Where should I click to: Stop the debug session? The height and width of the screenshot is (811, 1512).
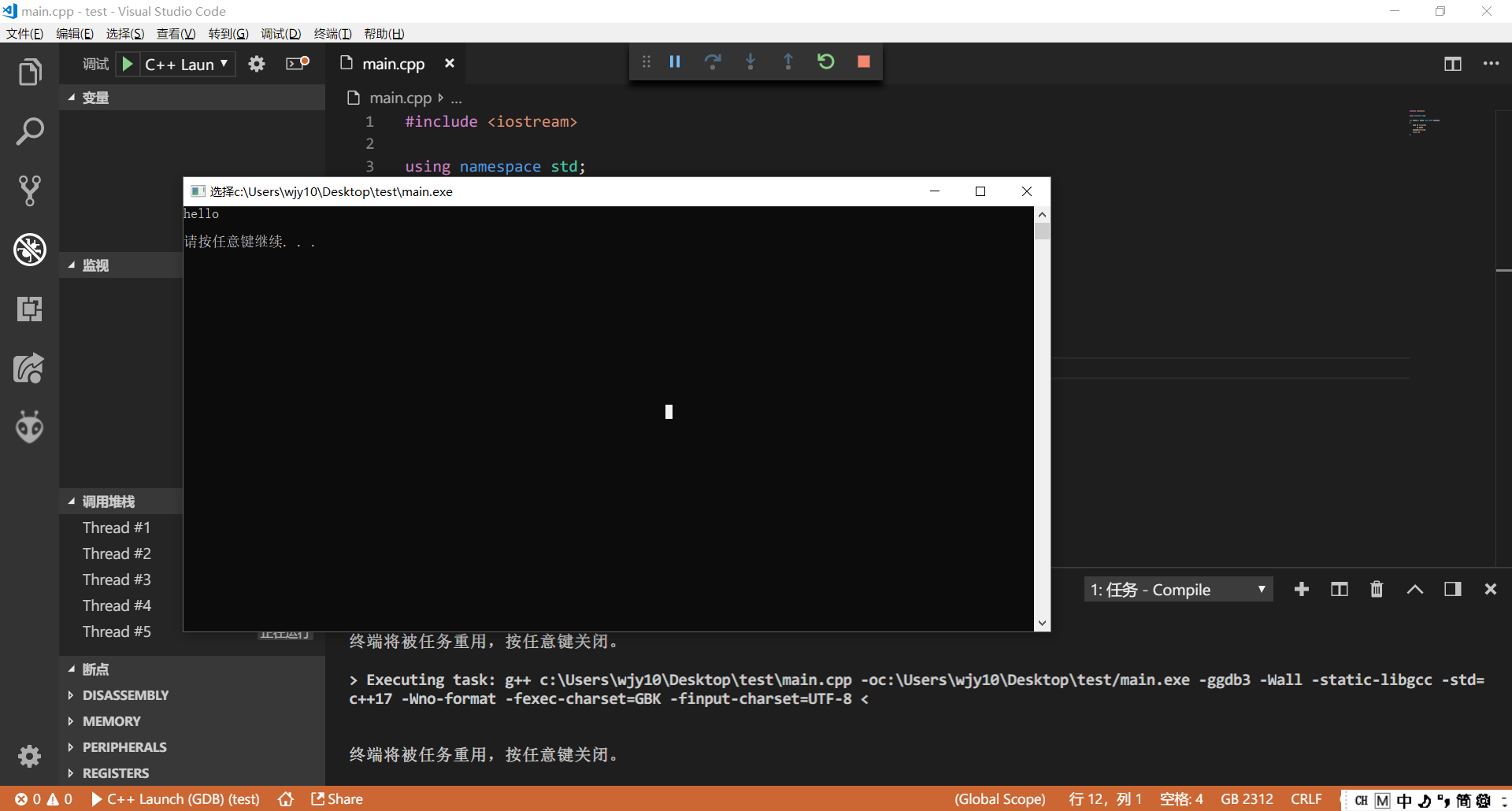pyautogui.click(x=864, y=61)
